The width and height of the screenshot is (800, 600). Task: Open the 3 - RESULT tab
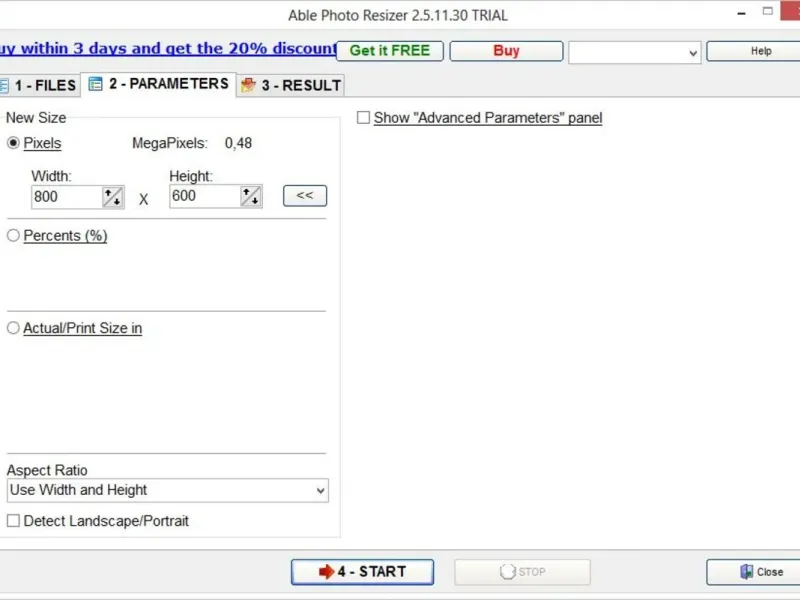click(x=291, y=85)
